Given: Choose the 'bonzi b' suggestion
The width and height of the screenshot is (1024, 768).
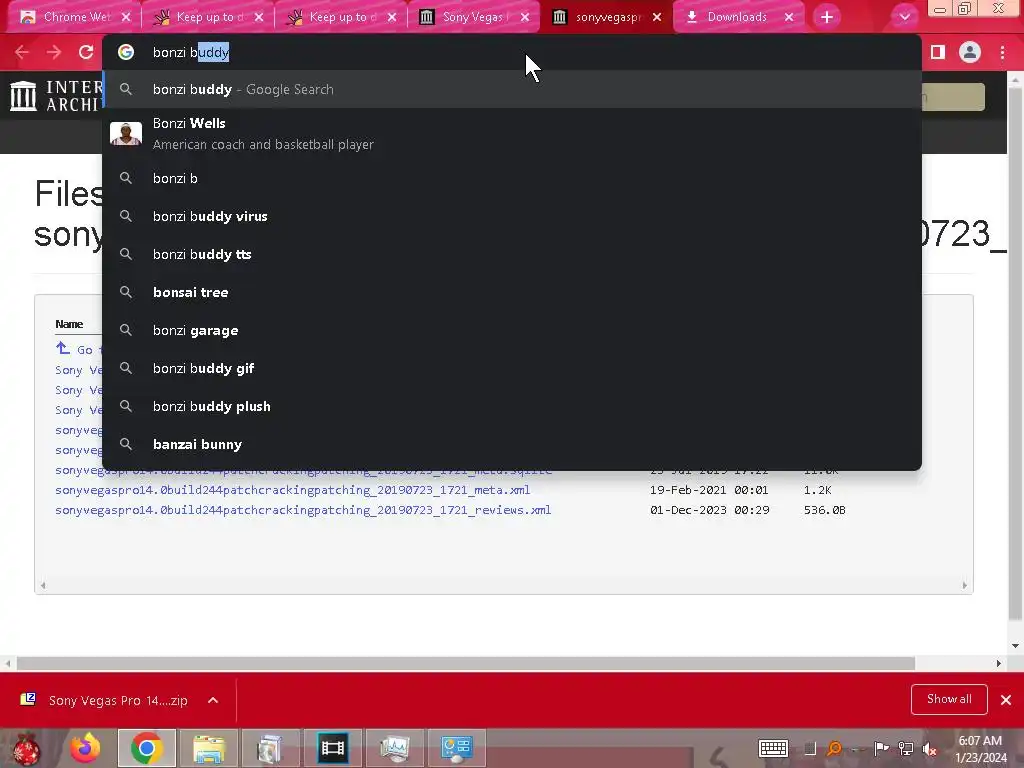Looking at the screenshot, I should (512, 178).
